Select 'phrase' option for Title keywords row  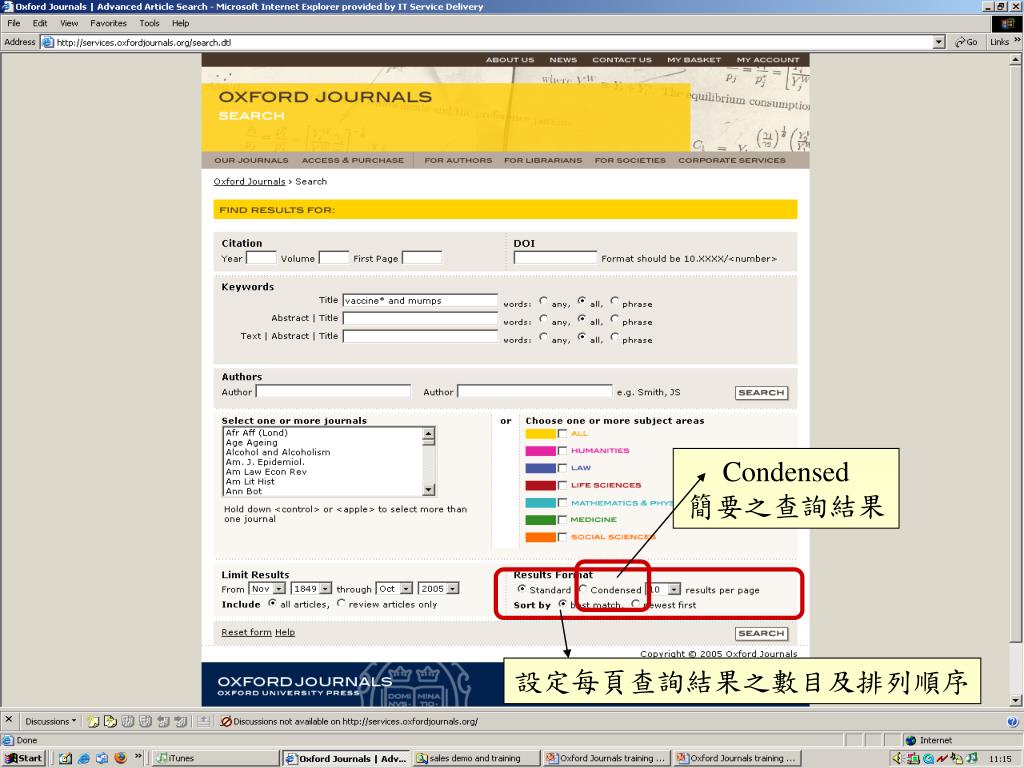click(x=615, y=301)
